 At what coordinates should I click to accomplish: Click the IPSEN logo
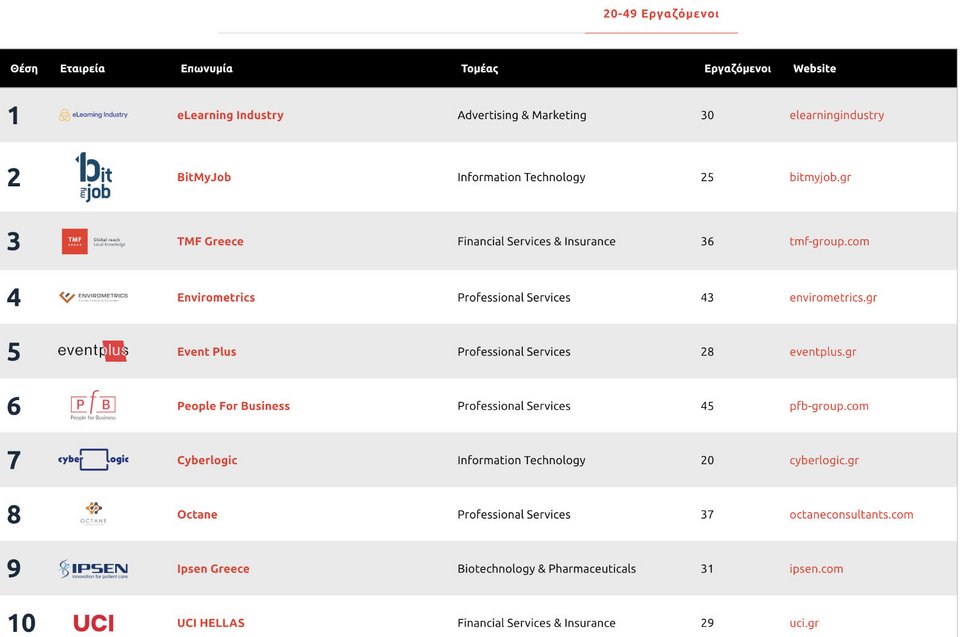pyautogui.click(x=93, y=569)
